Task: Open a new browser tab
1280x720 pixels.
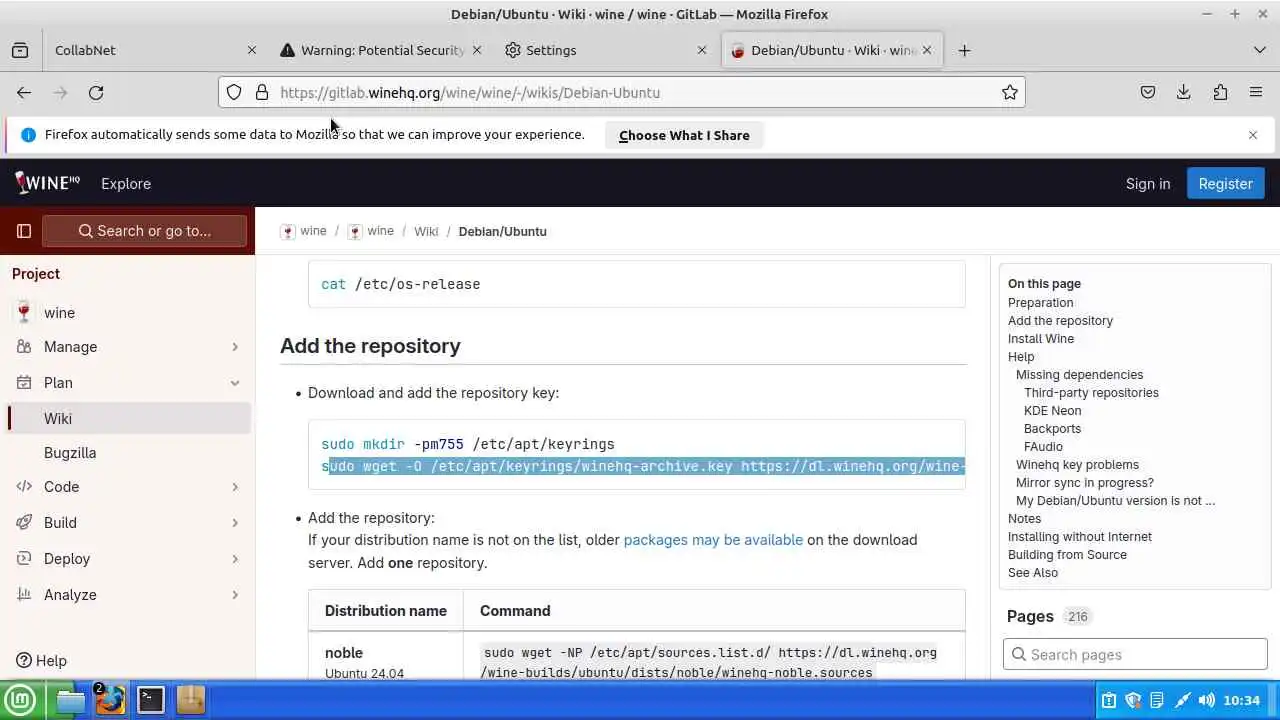Action: point(964,50)
